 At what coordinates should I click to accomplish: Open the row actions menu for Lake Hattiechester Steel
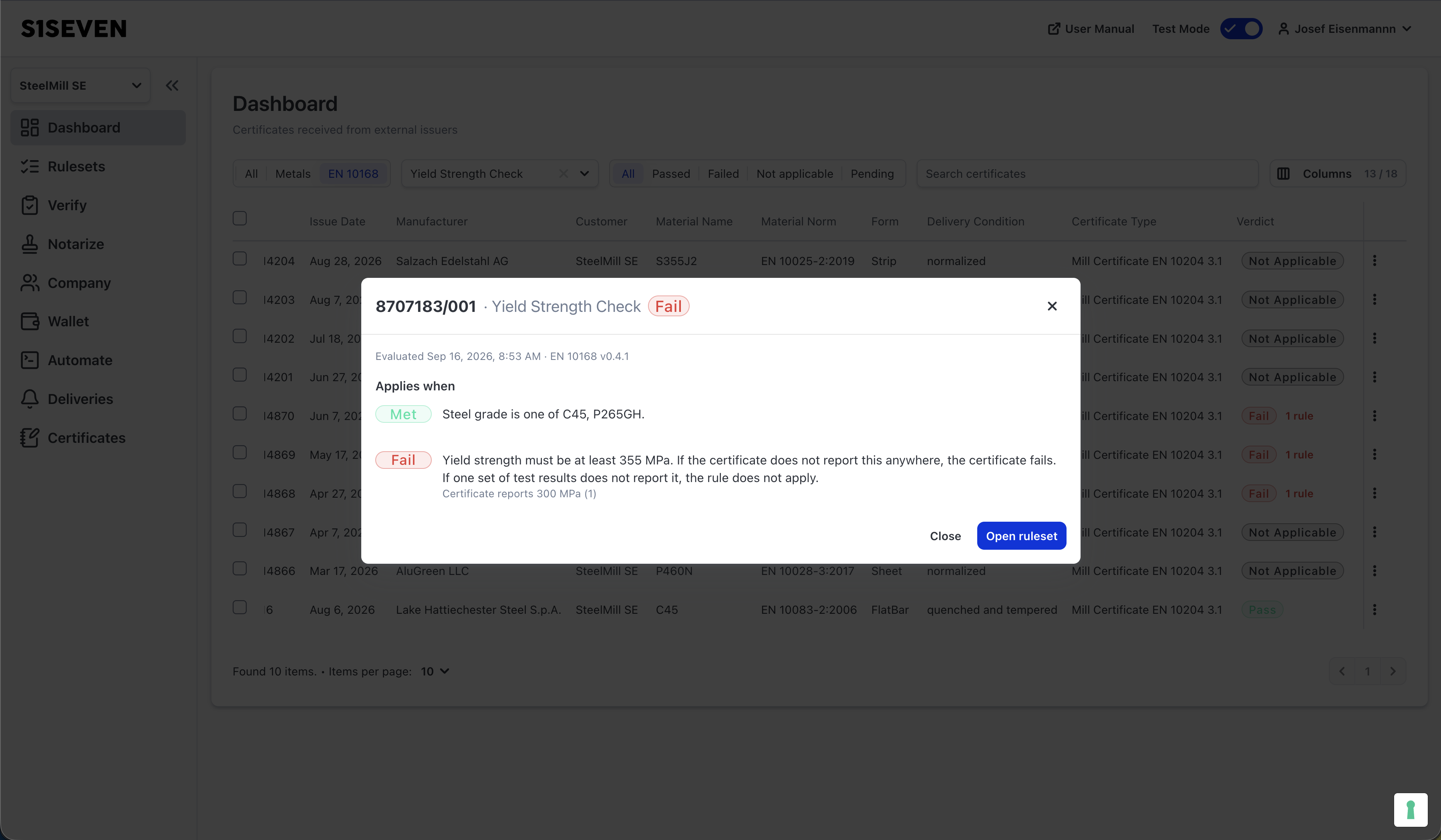pyautogui.click(x=1375, y=609)
